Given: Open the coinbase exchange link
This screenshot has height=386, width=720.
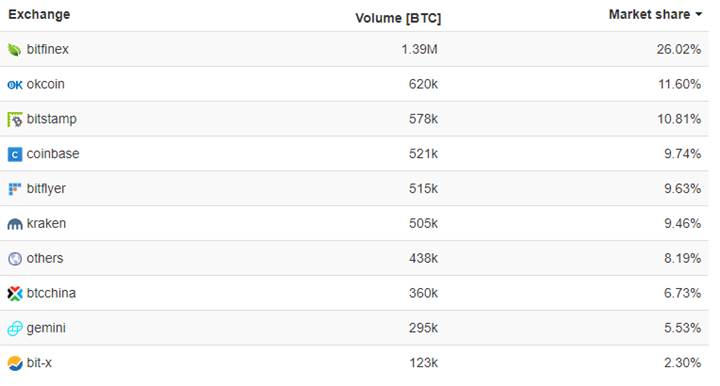Looking at the screenshot, I should coord(53,153).
